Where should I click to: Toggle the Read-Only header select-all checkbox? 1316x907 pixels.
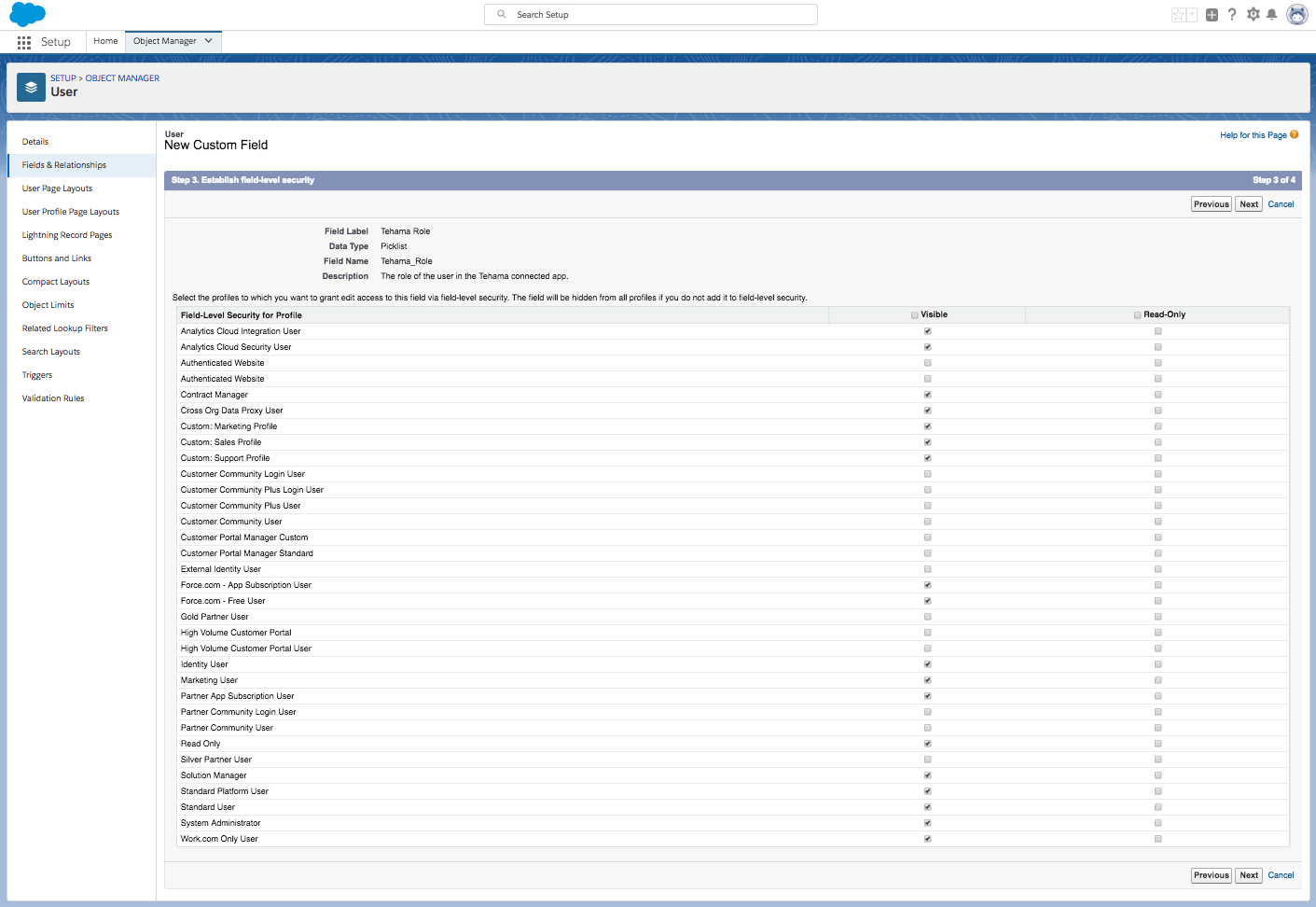tap(1138, 315)
